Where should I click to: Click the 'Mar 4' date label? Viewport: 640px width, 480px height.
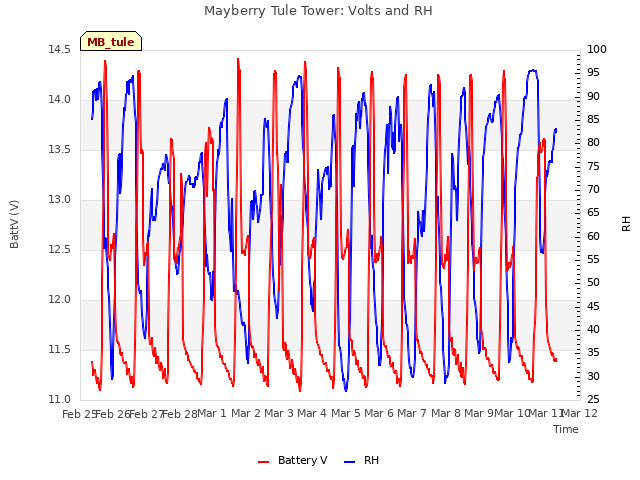click(312, 413)
